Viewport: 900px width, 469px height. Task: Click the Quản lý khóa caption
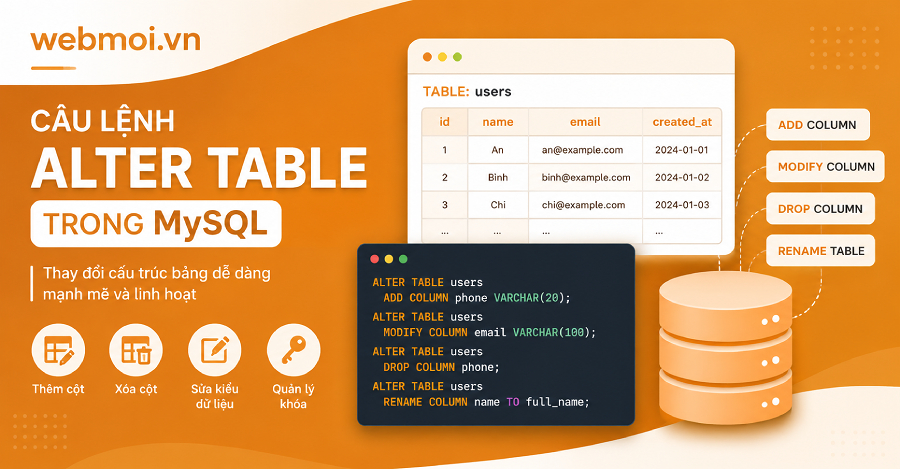click(x=293, y=396)
